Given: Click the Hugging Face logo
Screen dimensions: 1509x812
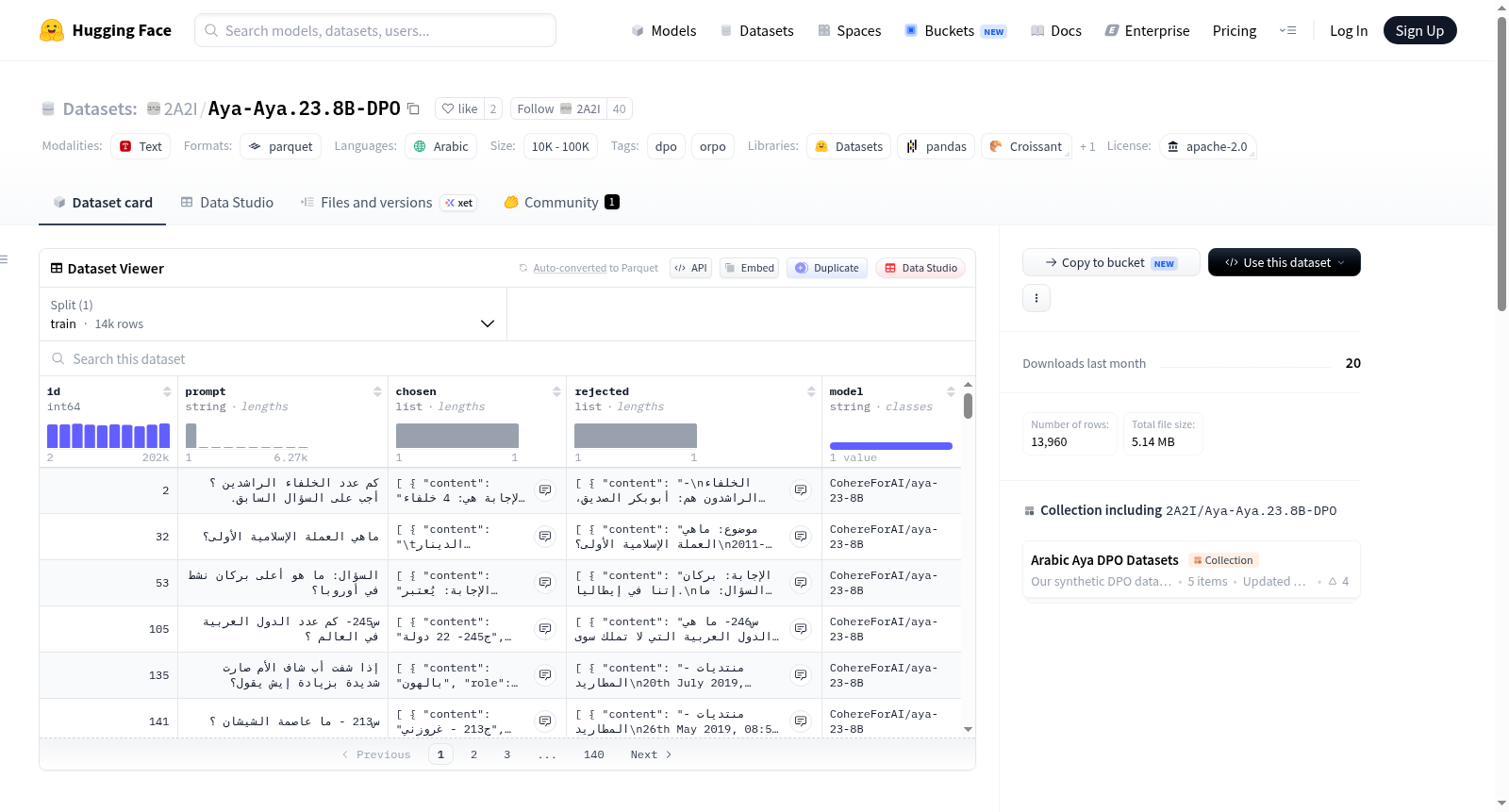Looking at the screenshot, I should (105, 30).
